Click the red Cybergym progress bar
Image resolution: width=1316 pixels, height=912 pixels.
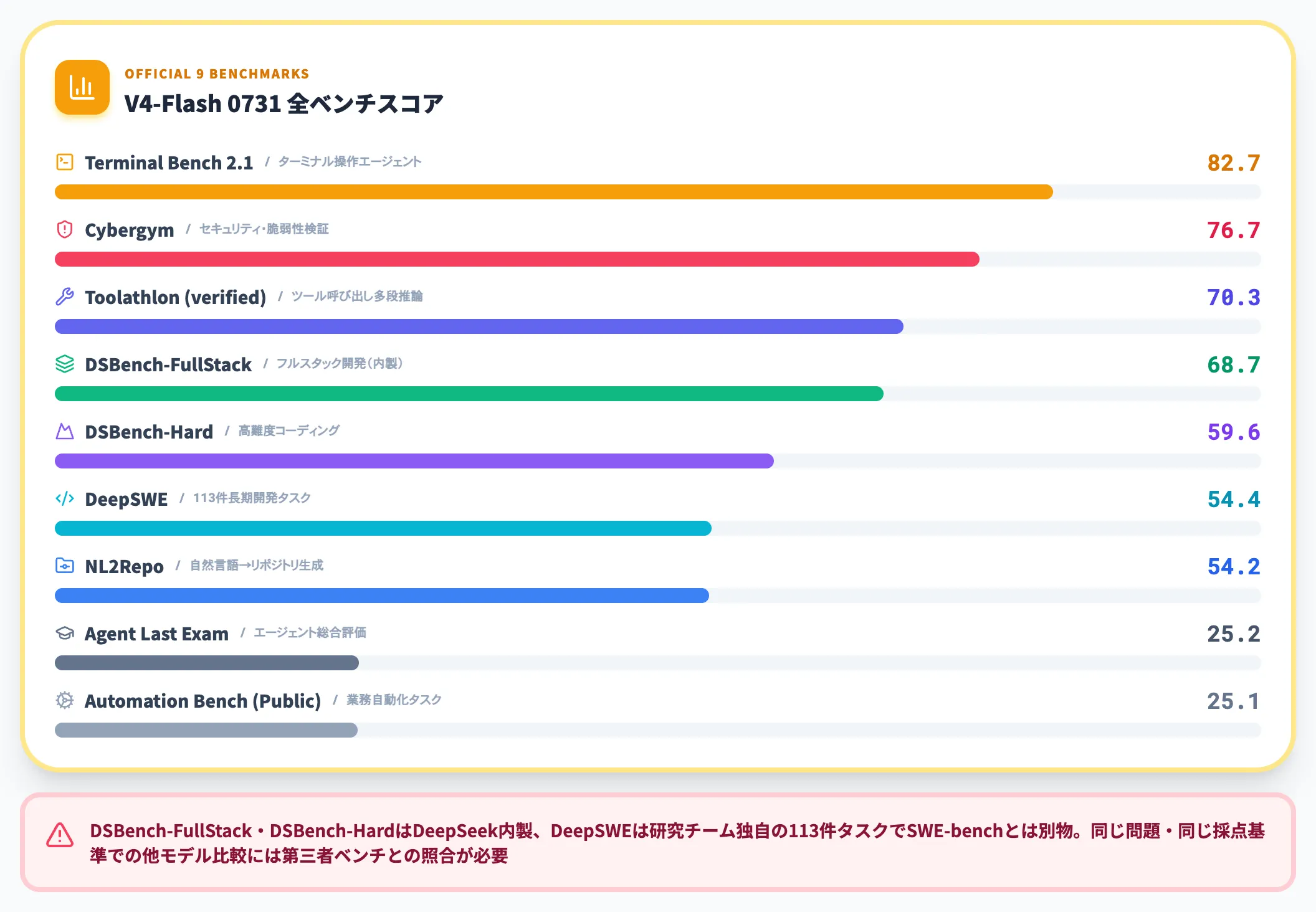(517, 259)
